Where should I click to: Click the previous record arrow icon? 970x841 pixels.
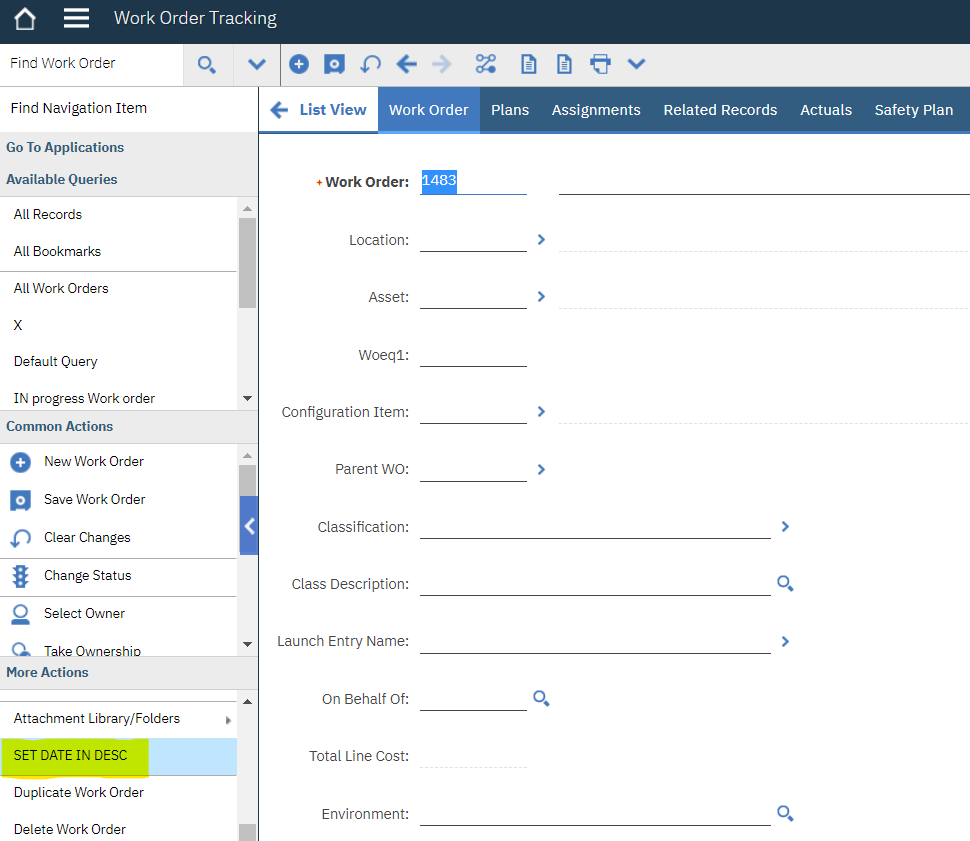406,63
